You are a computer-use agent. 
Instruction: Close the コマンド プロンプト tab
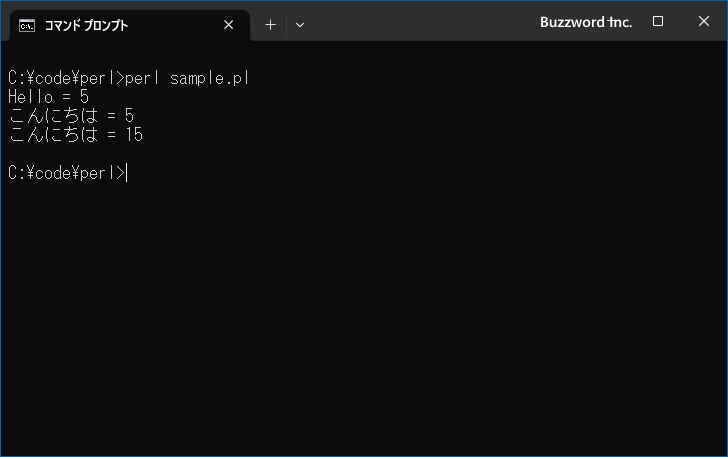[228, 25]
